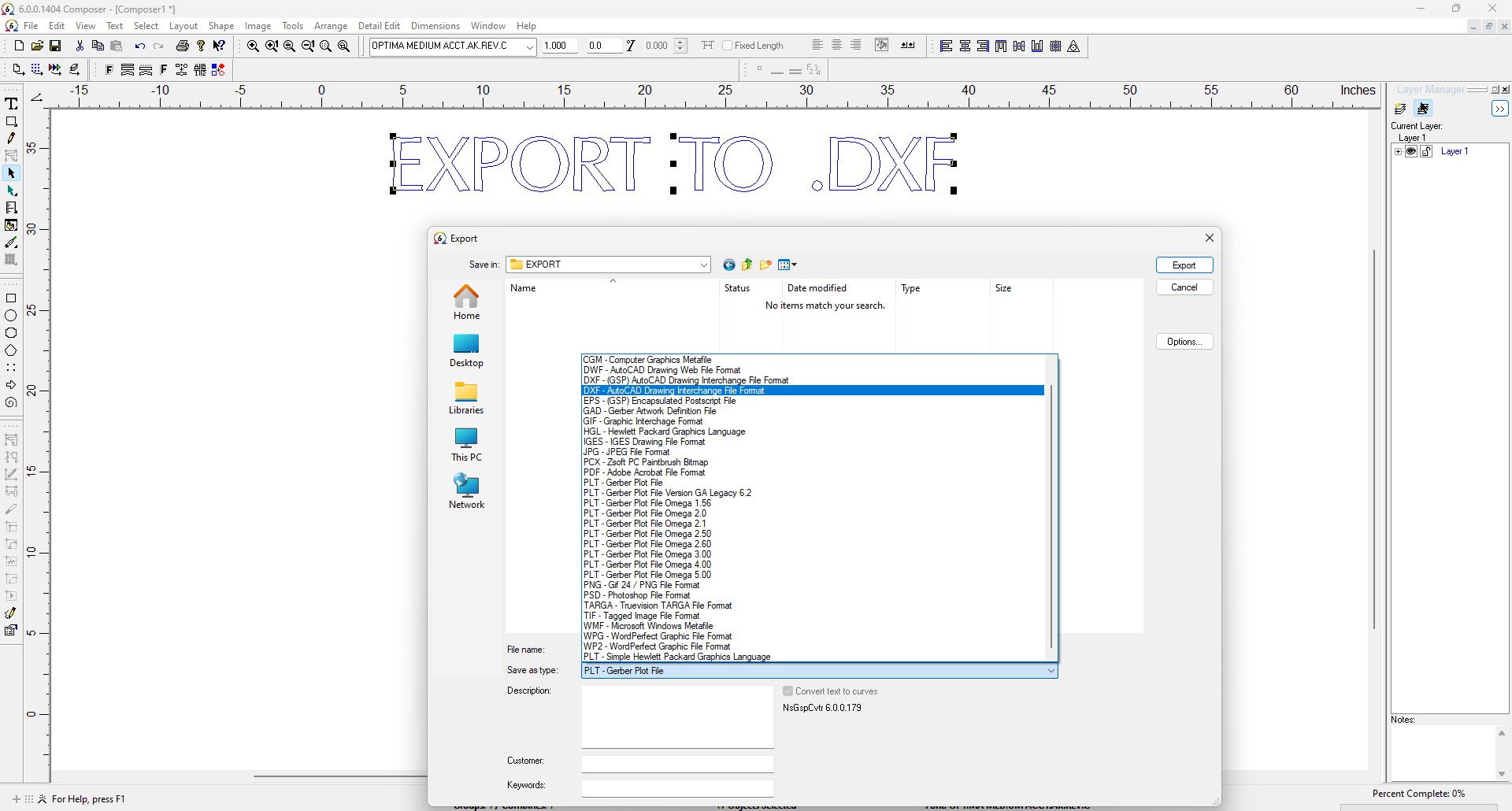Image resolution: width=1512 pixels, height=811 pixels.
Task: Go to This PC in places sidebar
Action: pyautogui.click(x=466, y=445)
